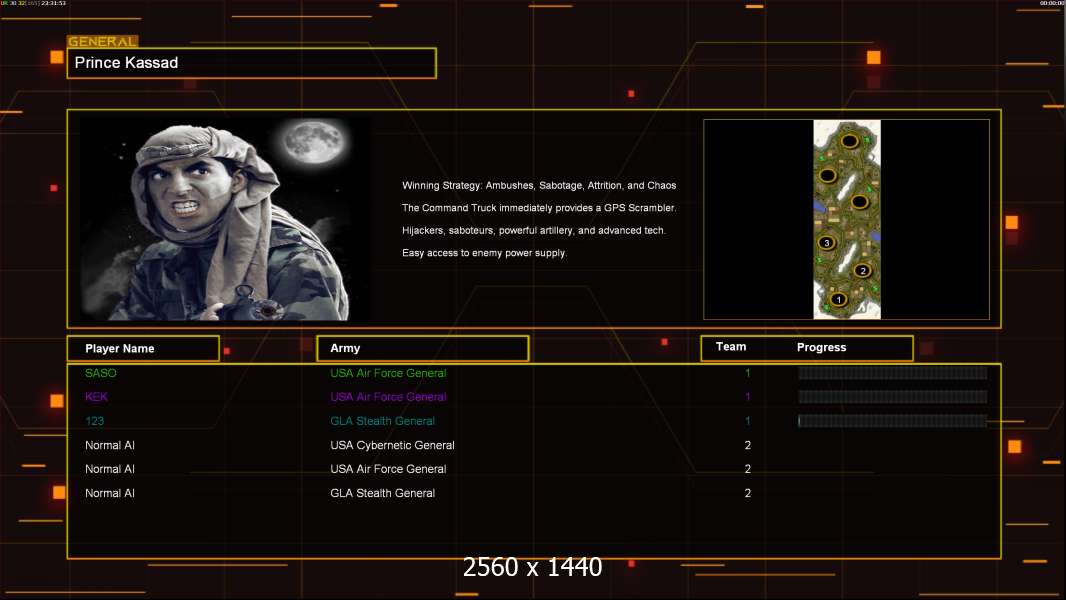
Task: Click the 'Easy access to enemy power supply' line
Action: click(x=484, y=253)
